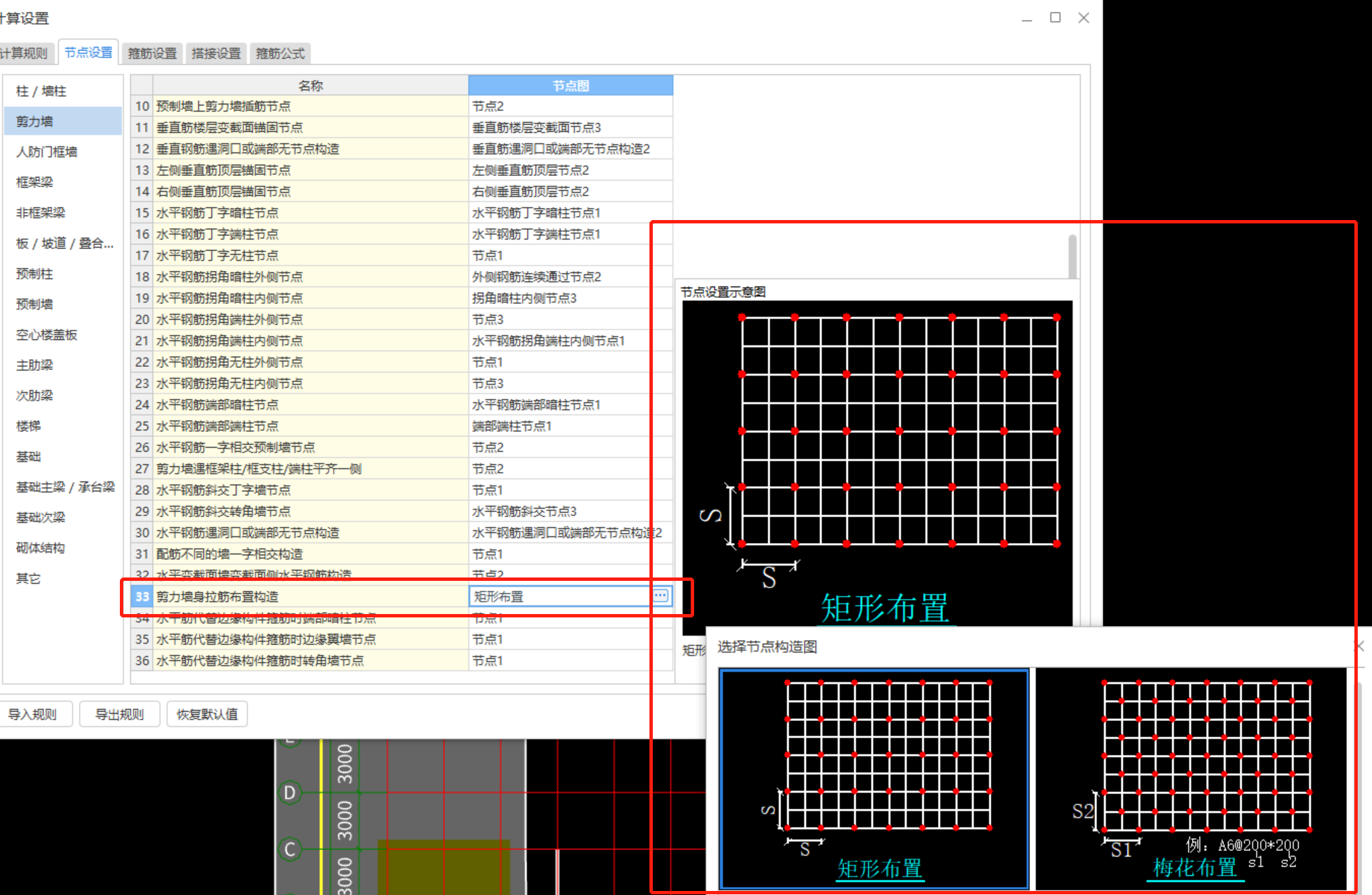Click 拐角暗柱内侧节点3 cell
The height and width of the screenshot is (895, 1372).
[570, 298]
